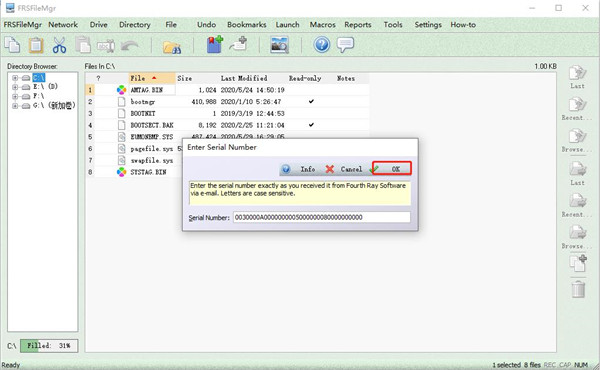The width and height of the screenshot is (600, 370).
Task: Open the image viewer icon
Action: (280, 45)
